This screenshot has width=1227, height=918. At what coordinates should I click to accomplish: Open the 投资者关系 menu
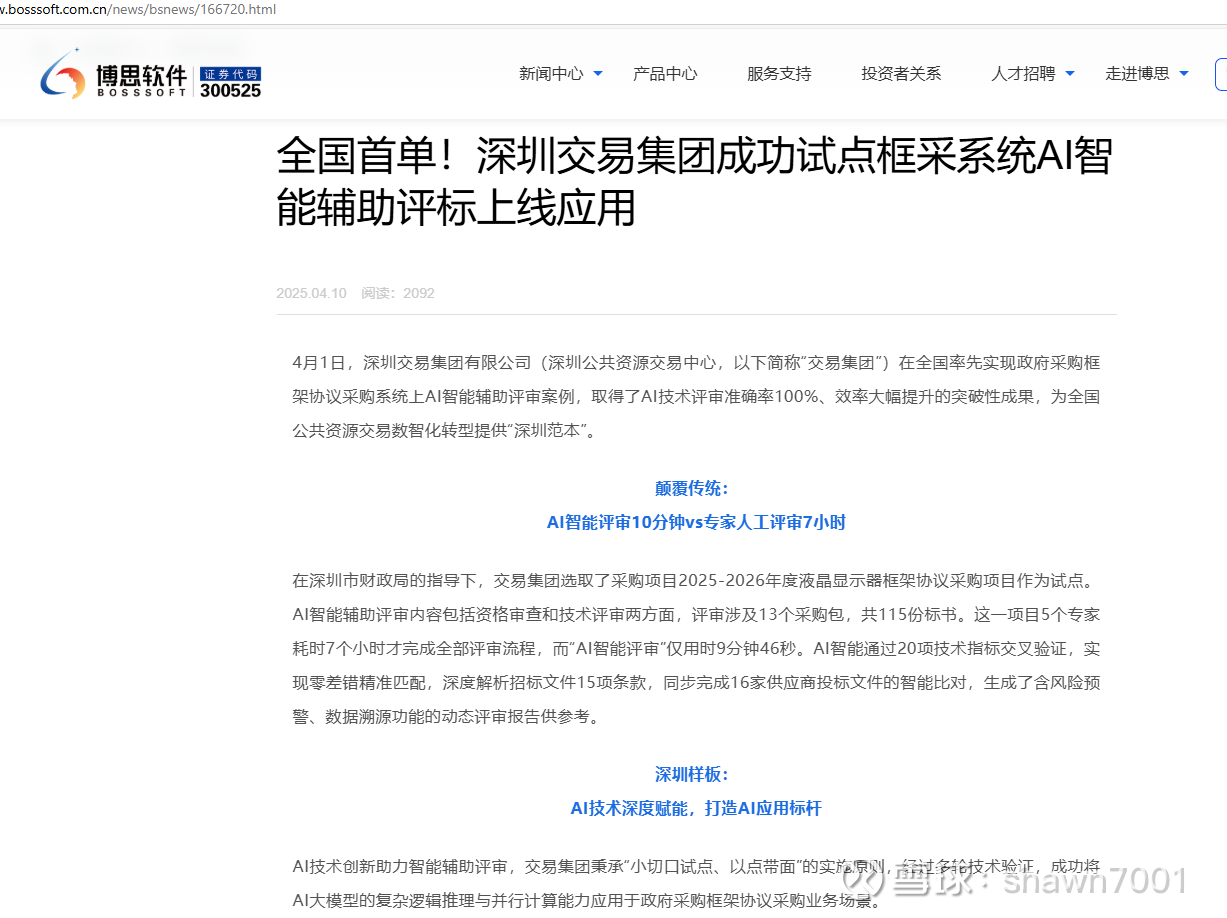coord(901,73)
